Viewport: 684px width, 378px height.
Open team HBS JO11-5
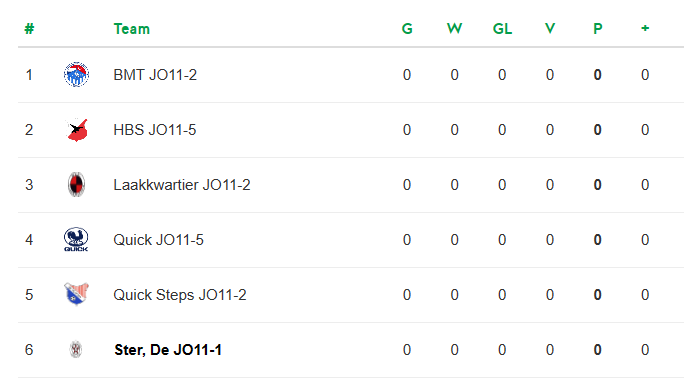pyautogui.click(x=155, y=130)
